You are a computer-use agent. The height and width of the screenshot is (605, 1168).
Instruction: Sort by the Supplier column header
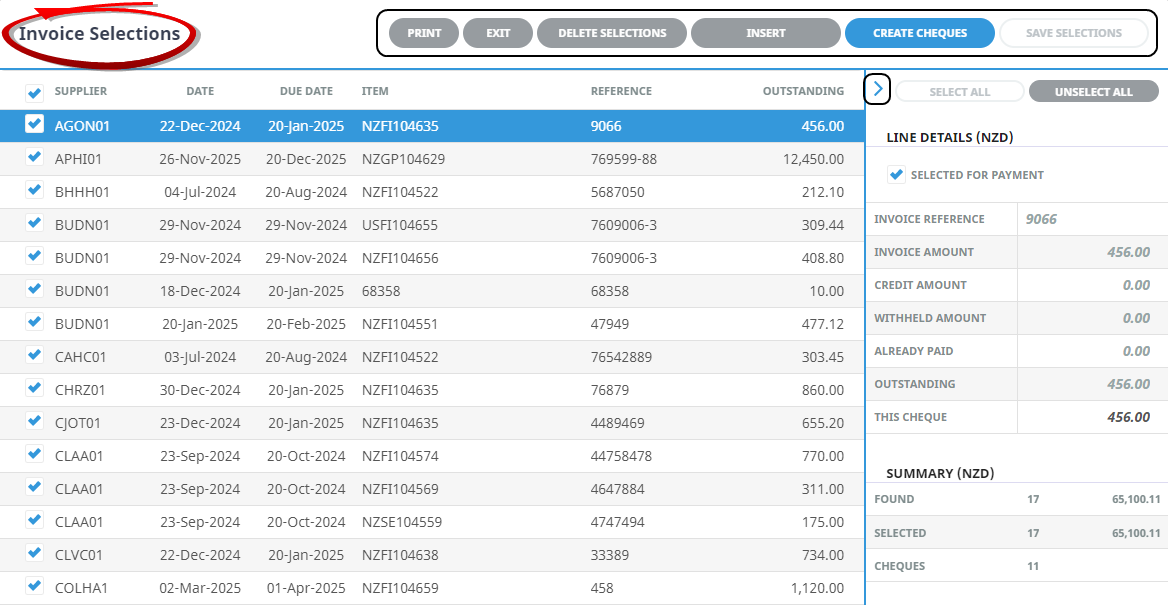tap(81, 91)
